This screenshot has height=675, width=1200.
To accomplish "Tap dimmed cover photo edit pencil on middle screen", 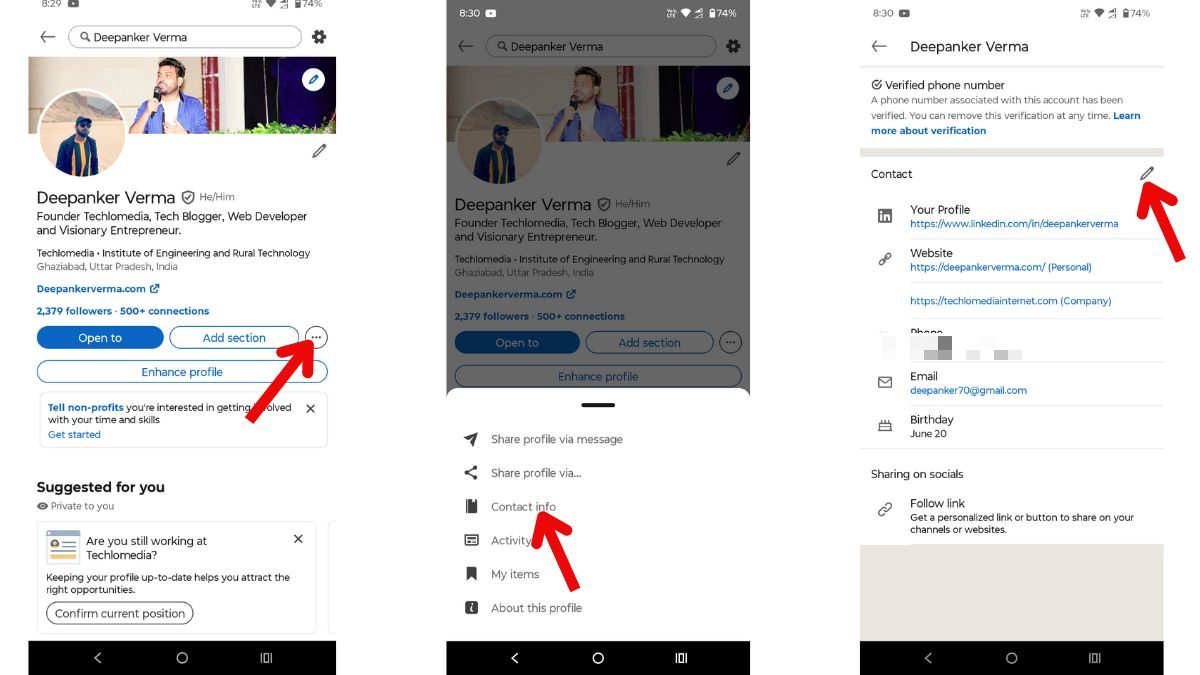I will [x=727, y=89].
